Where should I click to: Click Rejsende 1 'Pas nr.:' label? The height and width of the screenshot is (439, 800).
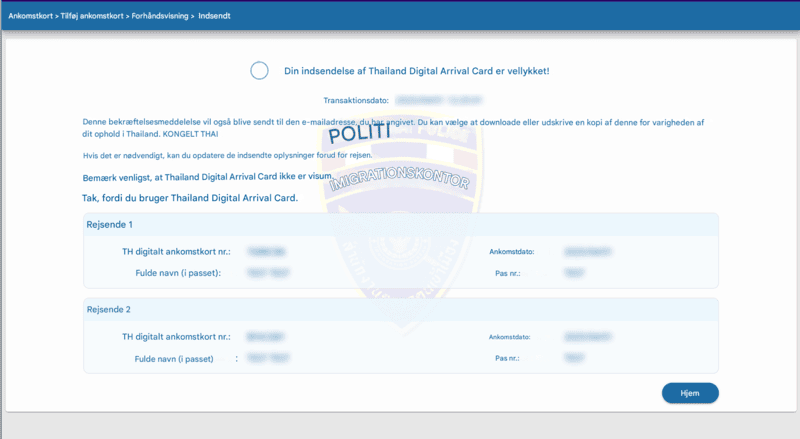(x=508, y=273)
